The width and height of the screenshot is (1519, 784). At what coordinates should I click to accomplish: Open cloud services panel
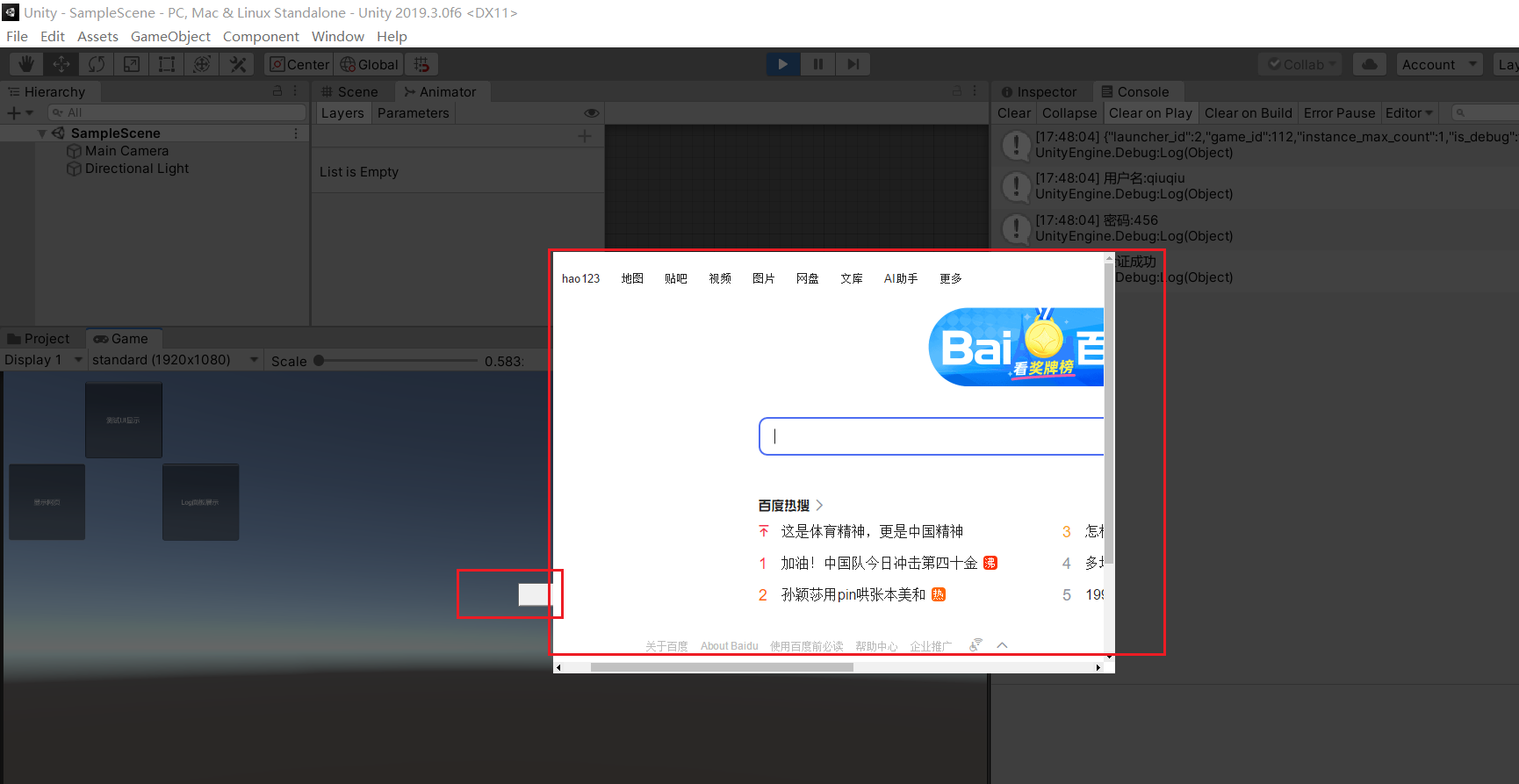pyautogui.click(x=1370, y=64)
